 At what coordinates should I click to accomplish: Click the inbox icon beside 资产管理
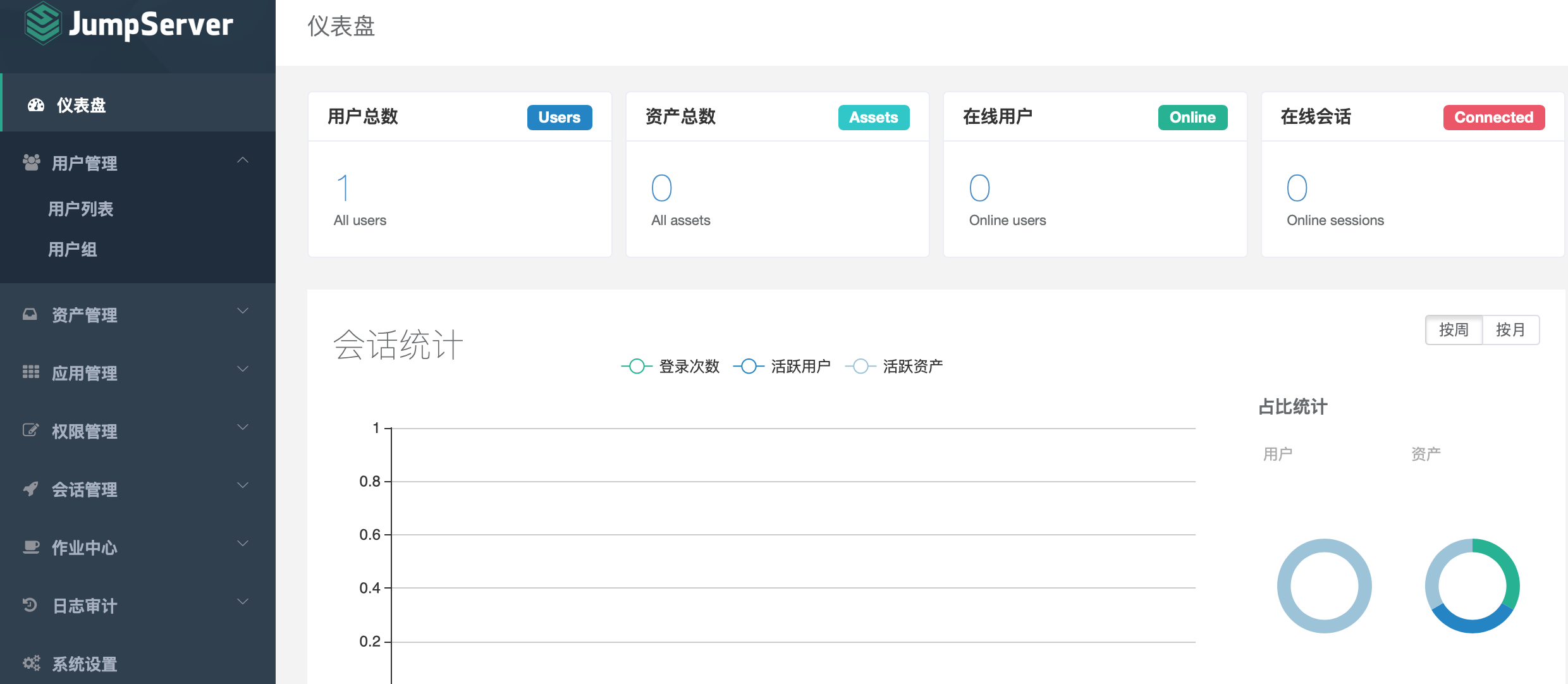(30, 314)
